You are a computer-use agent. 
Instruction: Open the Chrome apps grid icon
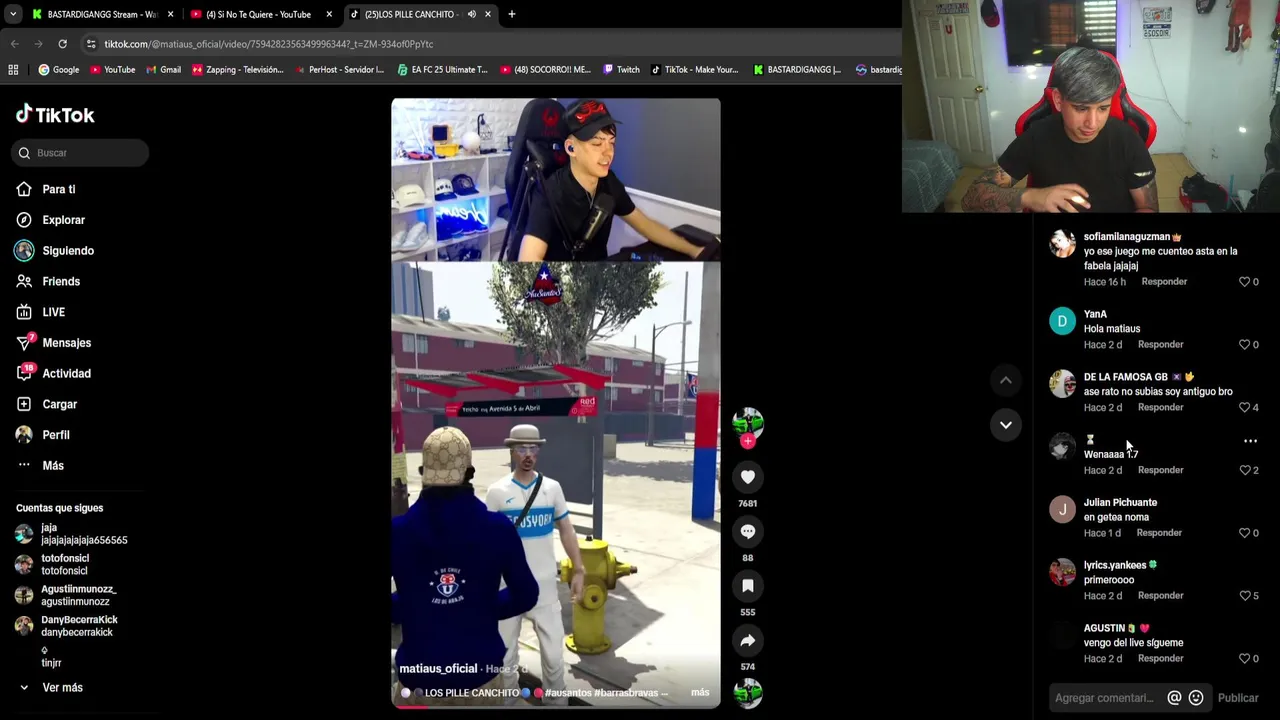click(13, 70)
